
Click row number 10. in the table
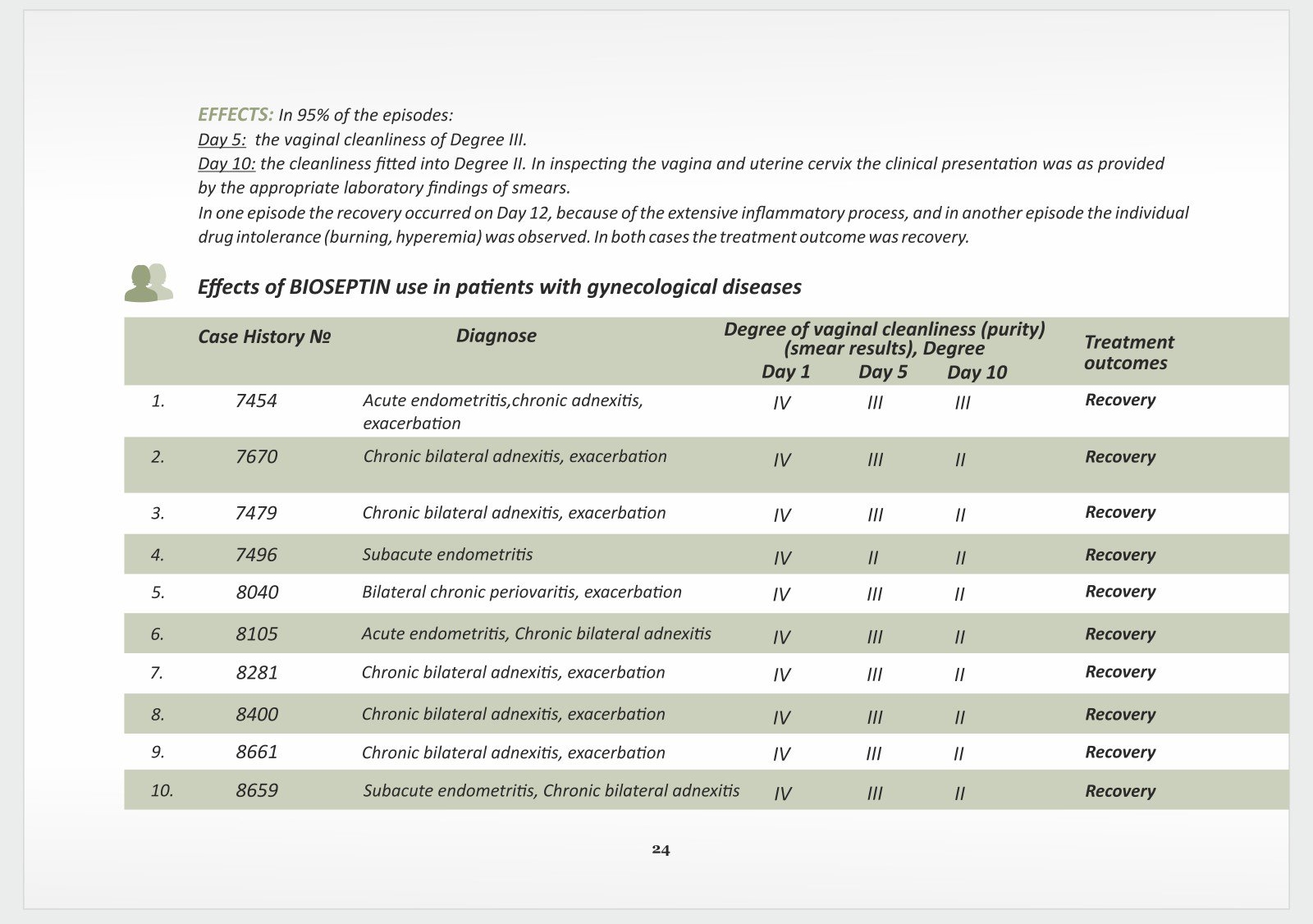(162, 791)
